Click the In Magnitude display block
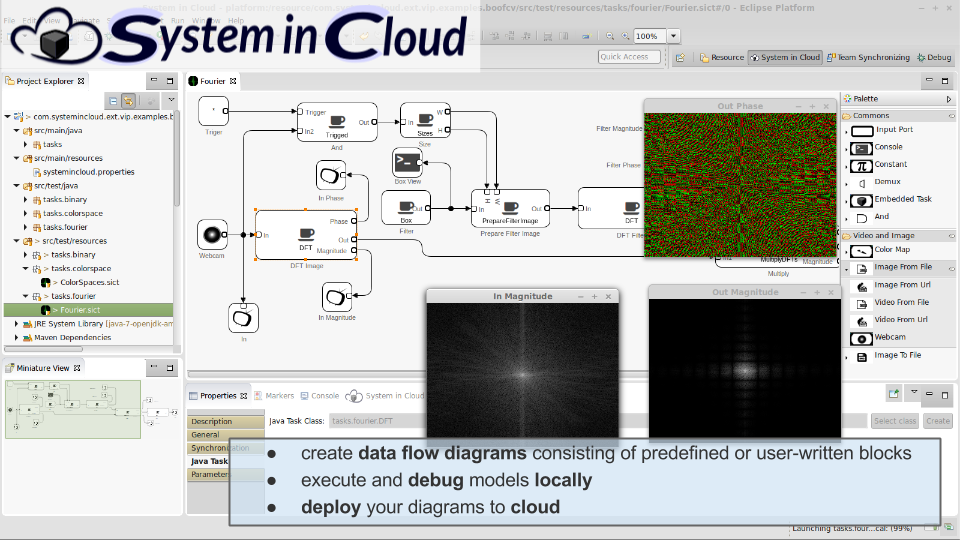The height and width of the screenshot is (540, 960). 337,297
